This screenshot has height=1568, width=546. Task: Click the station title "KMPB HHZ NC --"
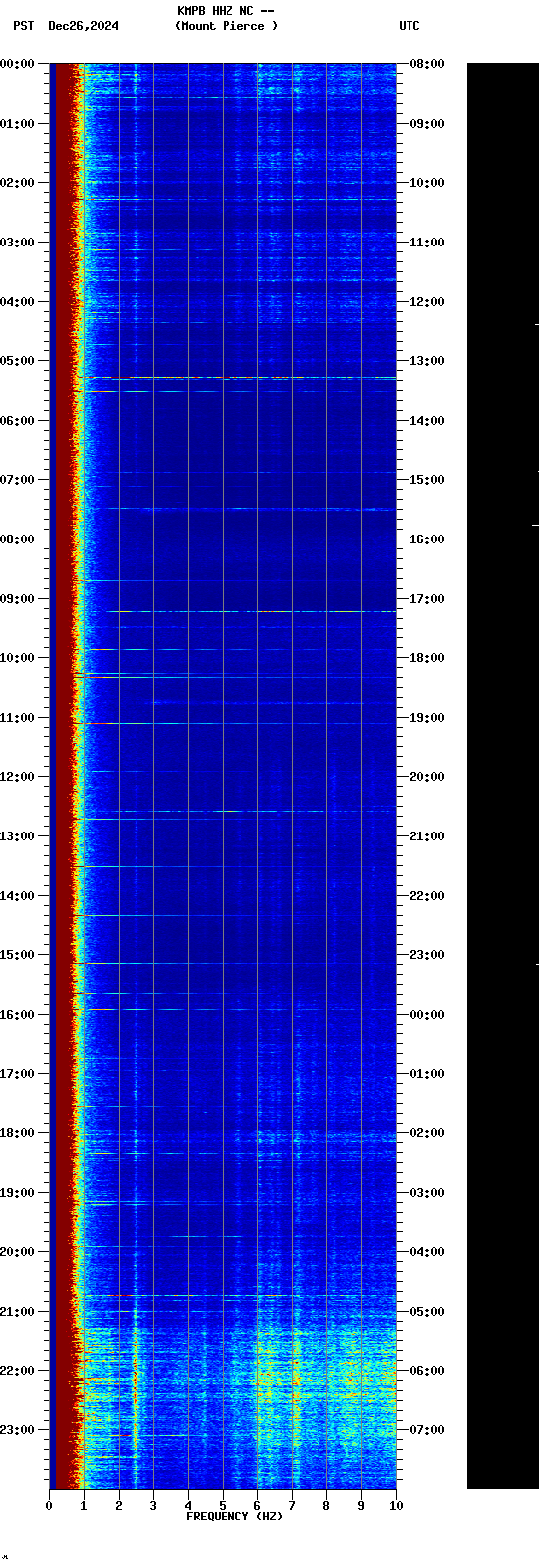click(226, 11)
